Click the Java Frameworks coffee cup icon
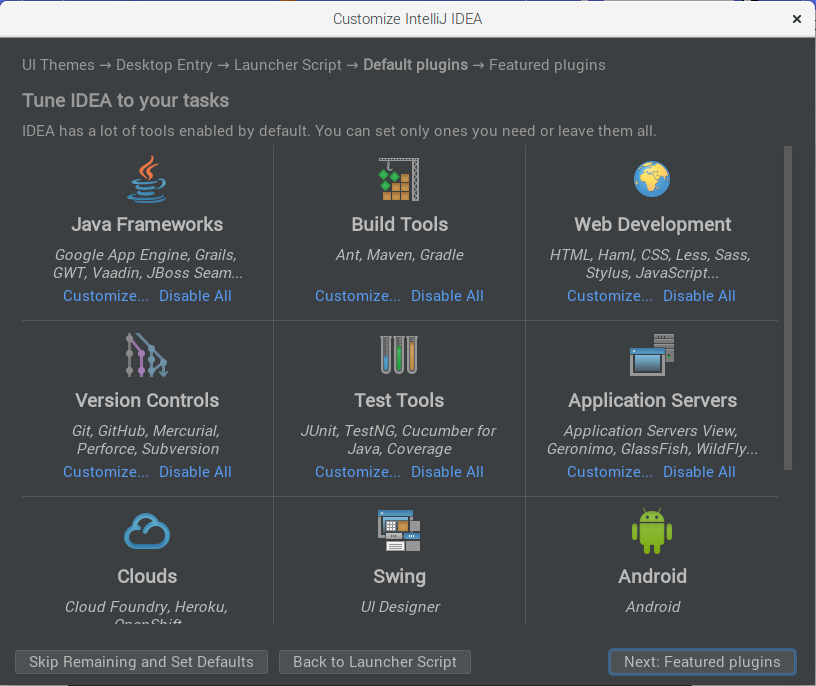The height and width of the screenshot is (686, 816). click(x=147, y=179)
